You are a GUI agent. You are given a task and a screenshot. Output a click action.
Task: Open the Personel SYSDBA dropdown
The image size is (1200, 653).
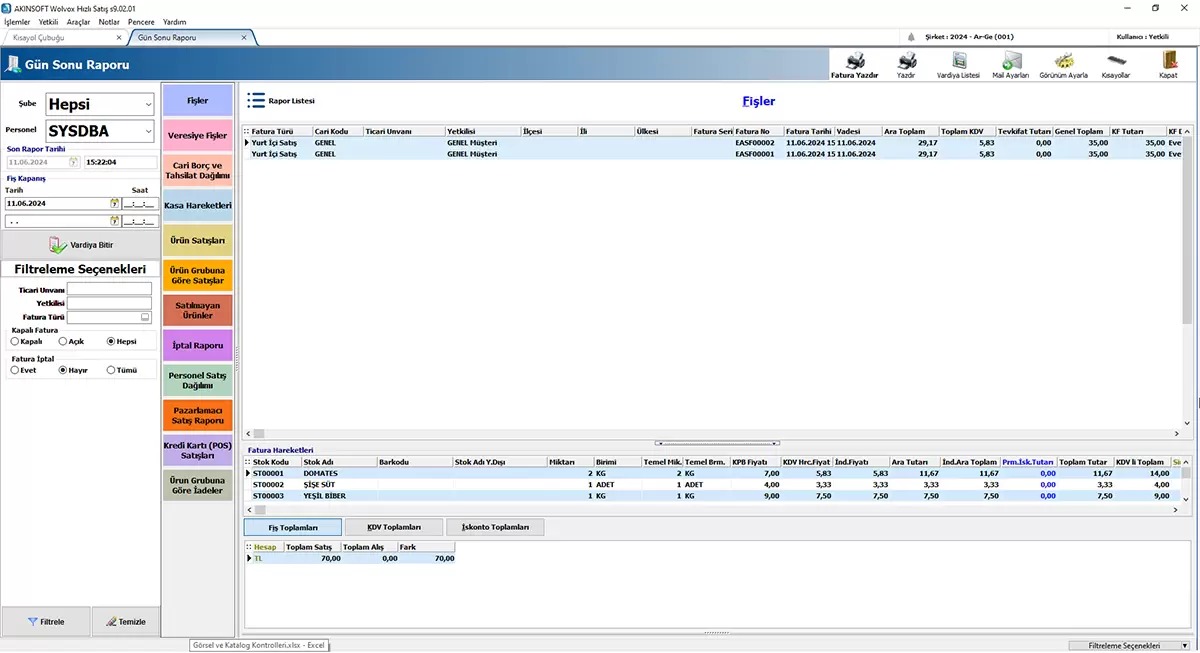point(149,131)
